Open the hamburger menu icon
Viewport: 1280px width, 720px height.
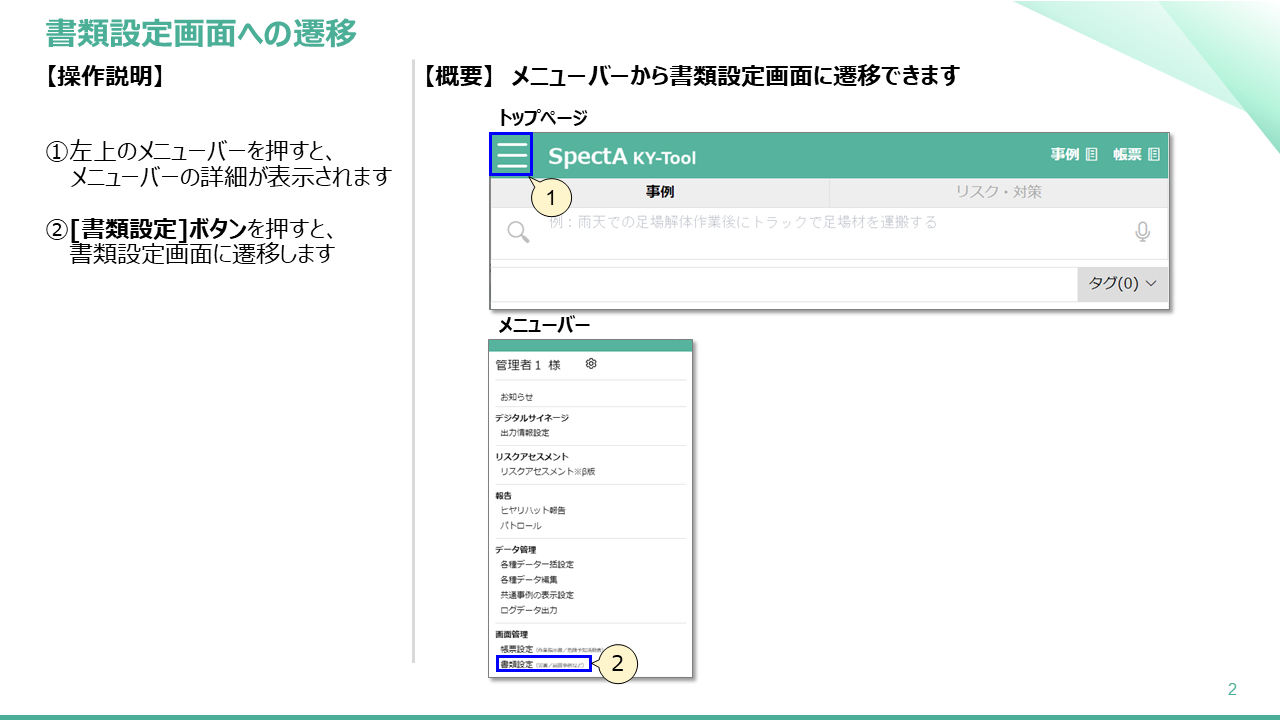click(513, 155)
